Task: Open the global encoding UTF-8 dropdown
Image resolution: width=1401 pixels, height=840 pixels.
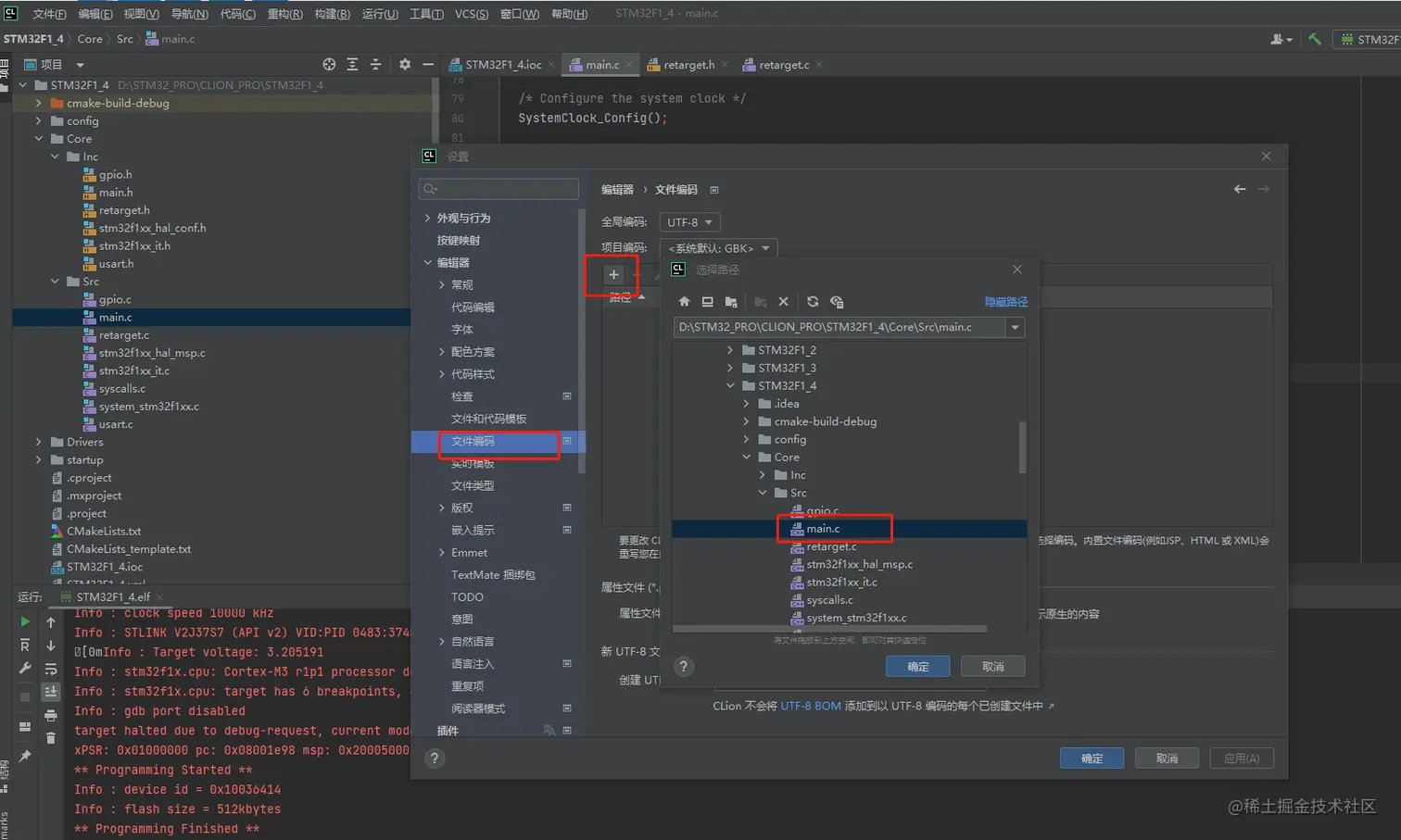Action: [x=689, y=222]
